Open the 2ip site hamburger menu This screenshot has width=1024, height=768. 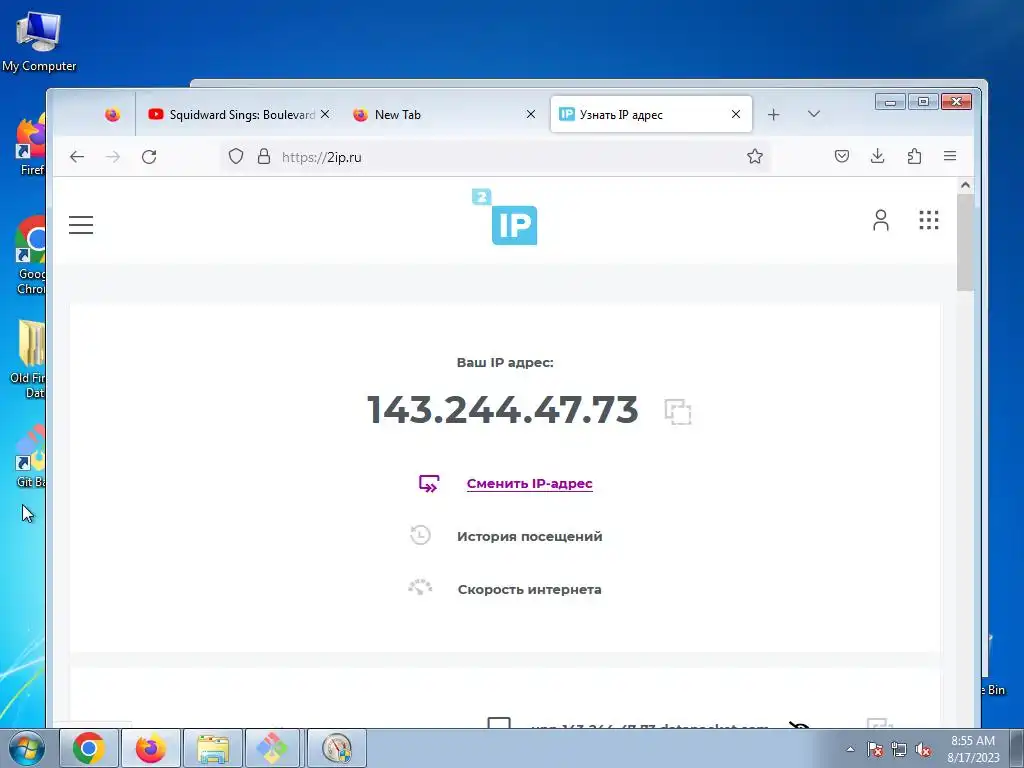point(81,225)
